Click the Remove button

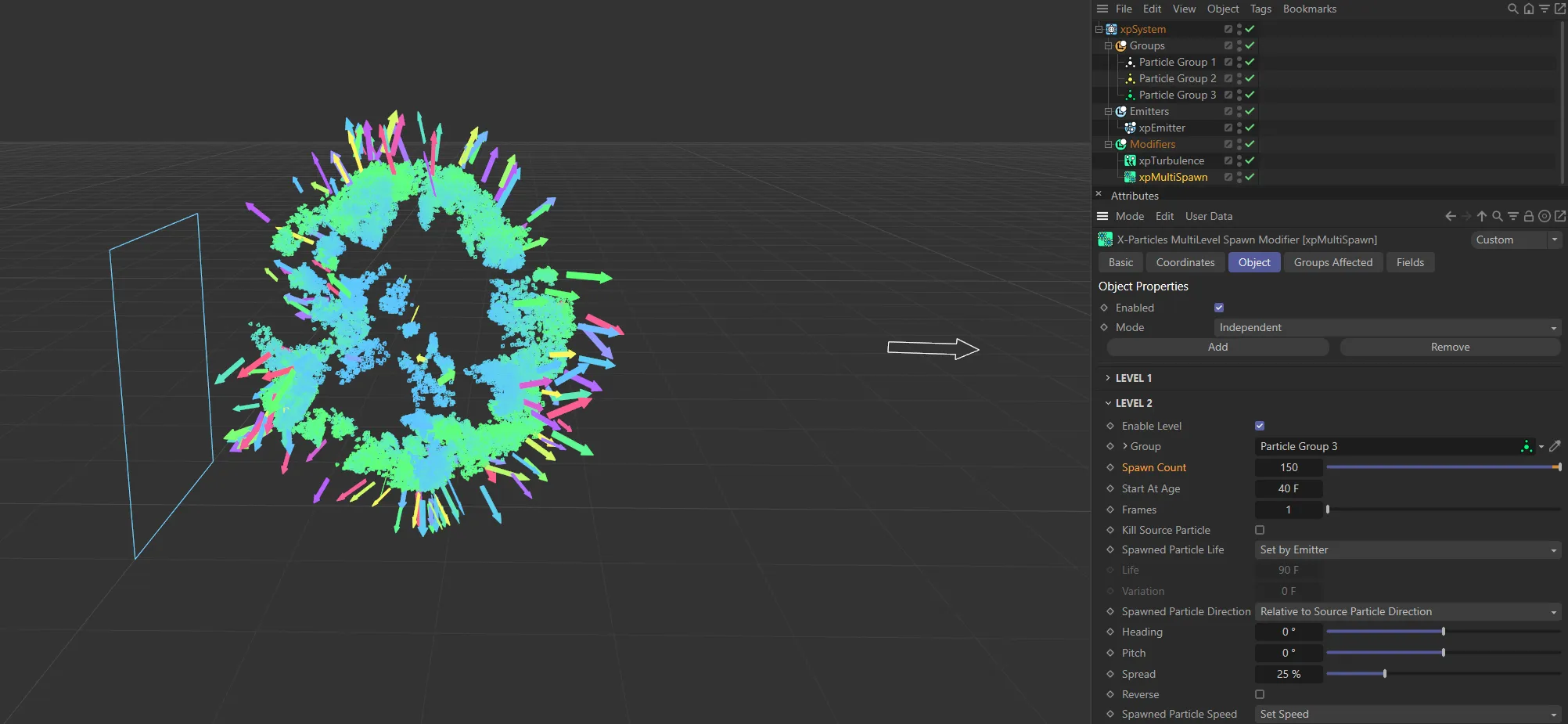point(1449,347)
